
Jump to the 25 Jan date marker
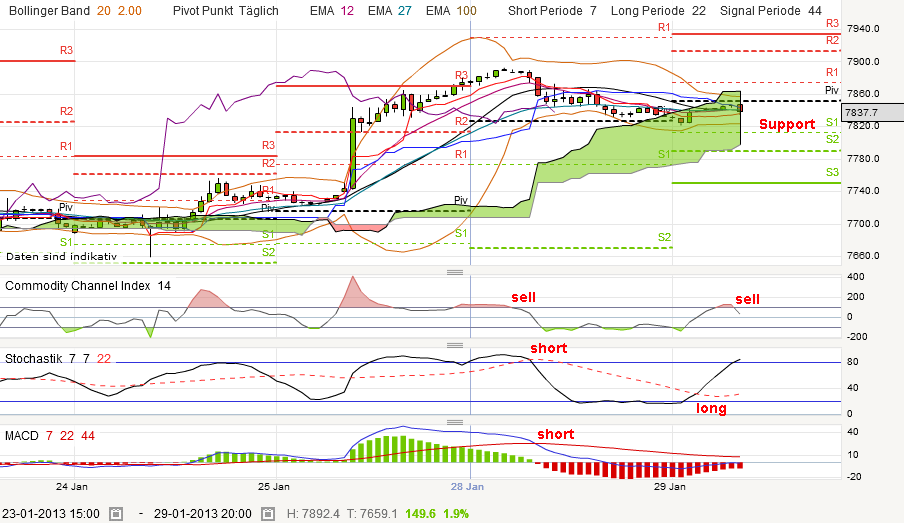tap(274, 487)
